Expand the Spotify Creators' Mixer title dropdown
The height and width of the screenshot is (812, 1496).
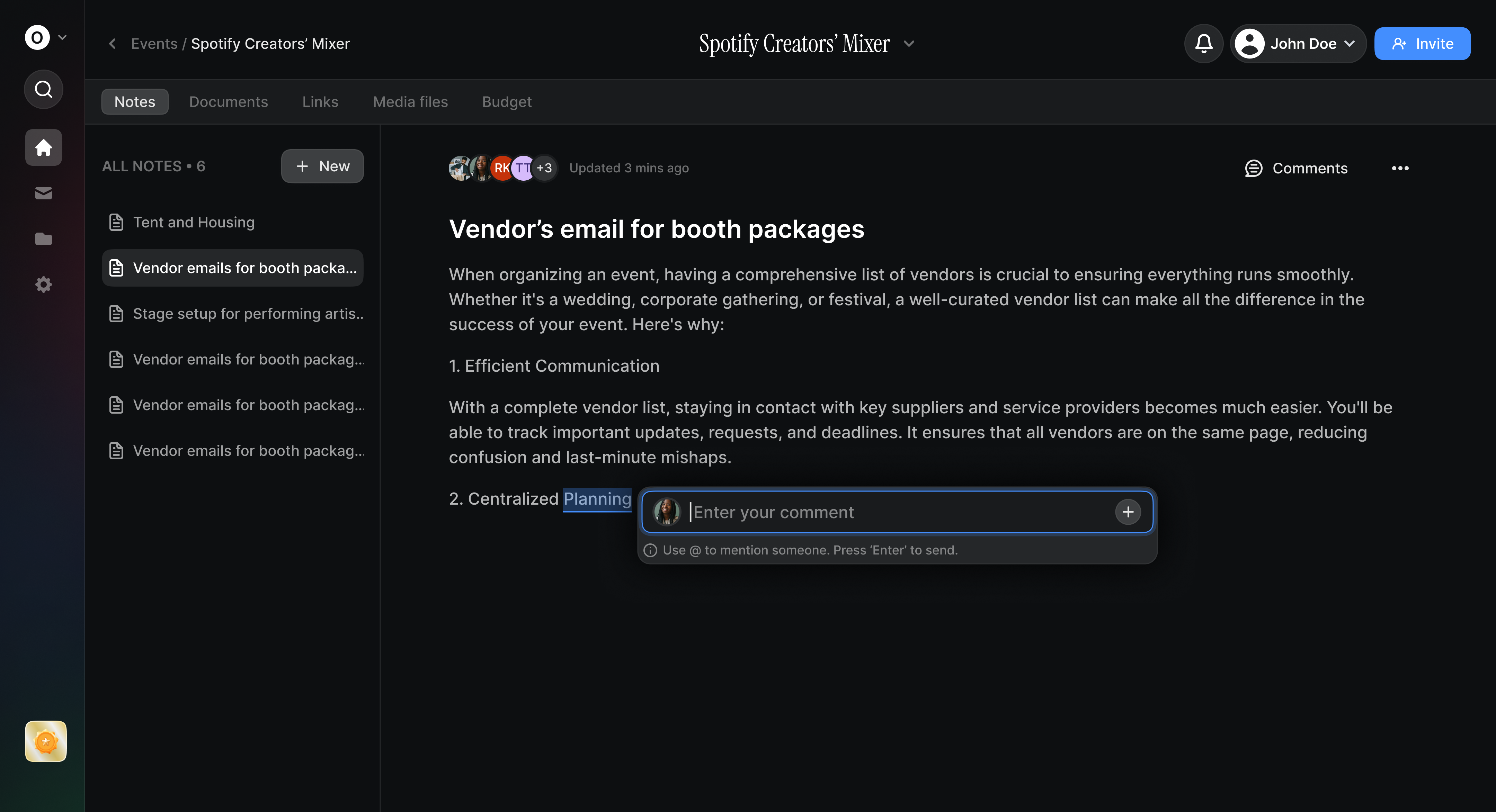click(909, 44)
